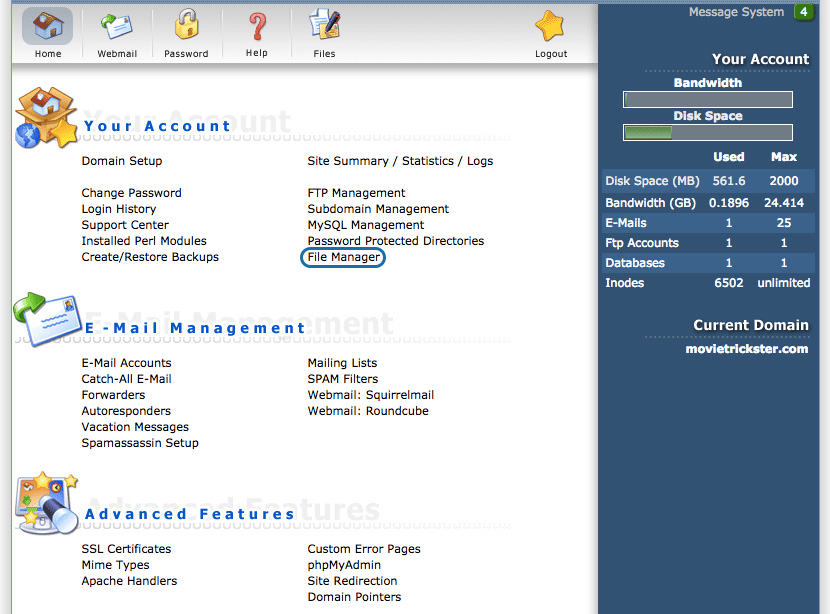830x614 pixels.
Task: Open Mime Types
Action: point(115,565)
